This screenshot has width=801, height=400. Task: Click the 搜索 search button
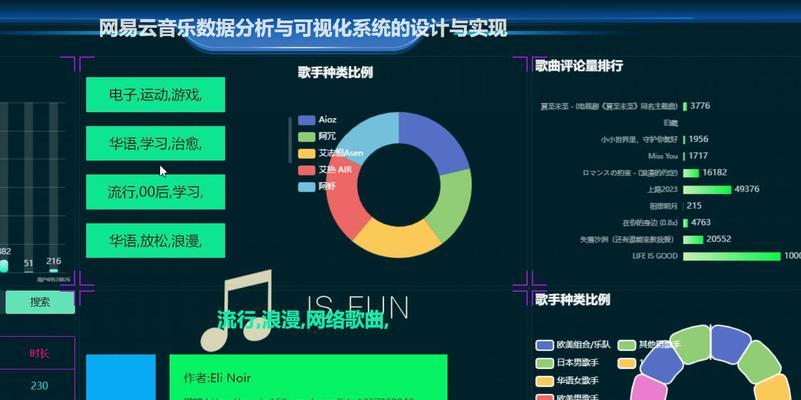coord(40,302)
